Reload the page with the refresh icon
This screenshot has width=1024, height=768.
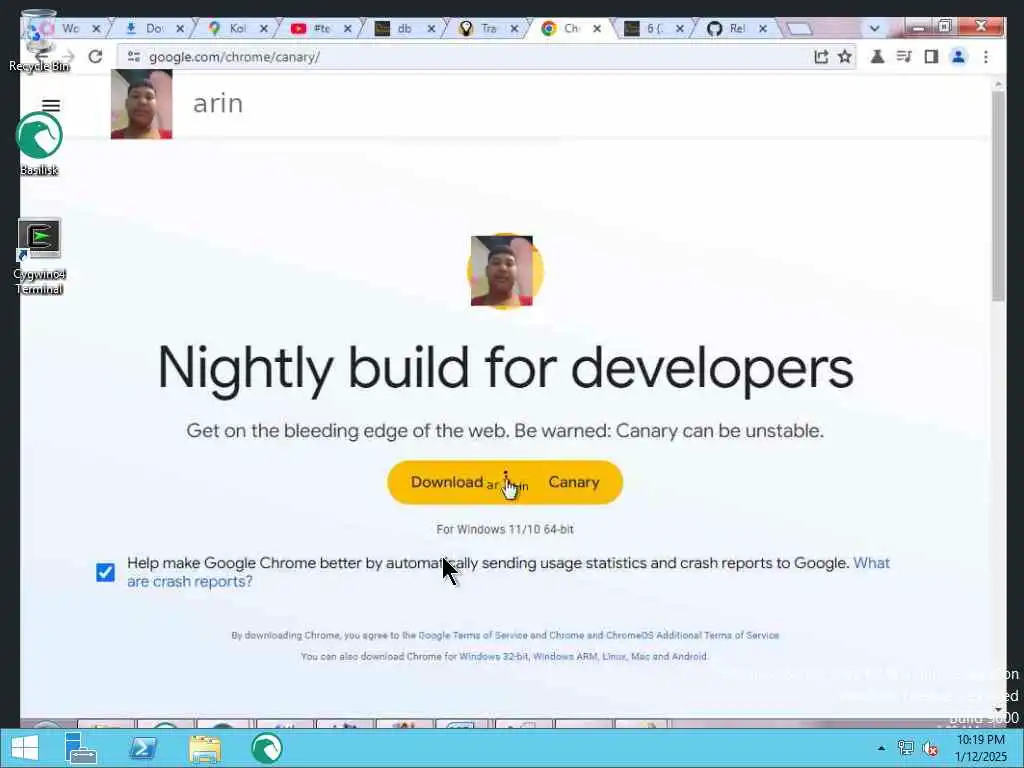point(95,57)
